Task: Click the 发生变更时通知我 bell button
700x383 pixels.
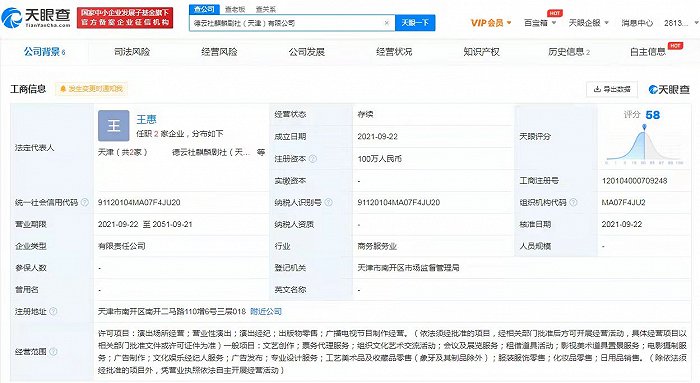Action: [x=92, y=89]
